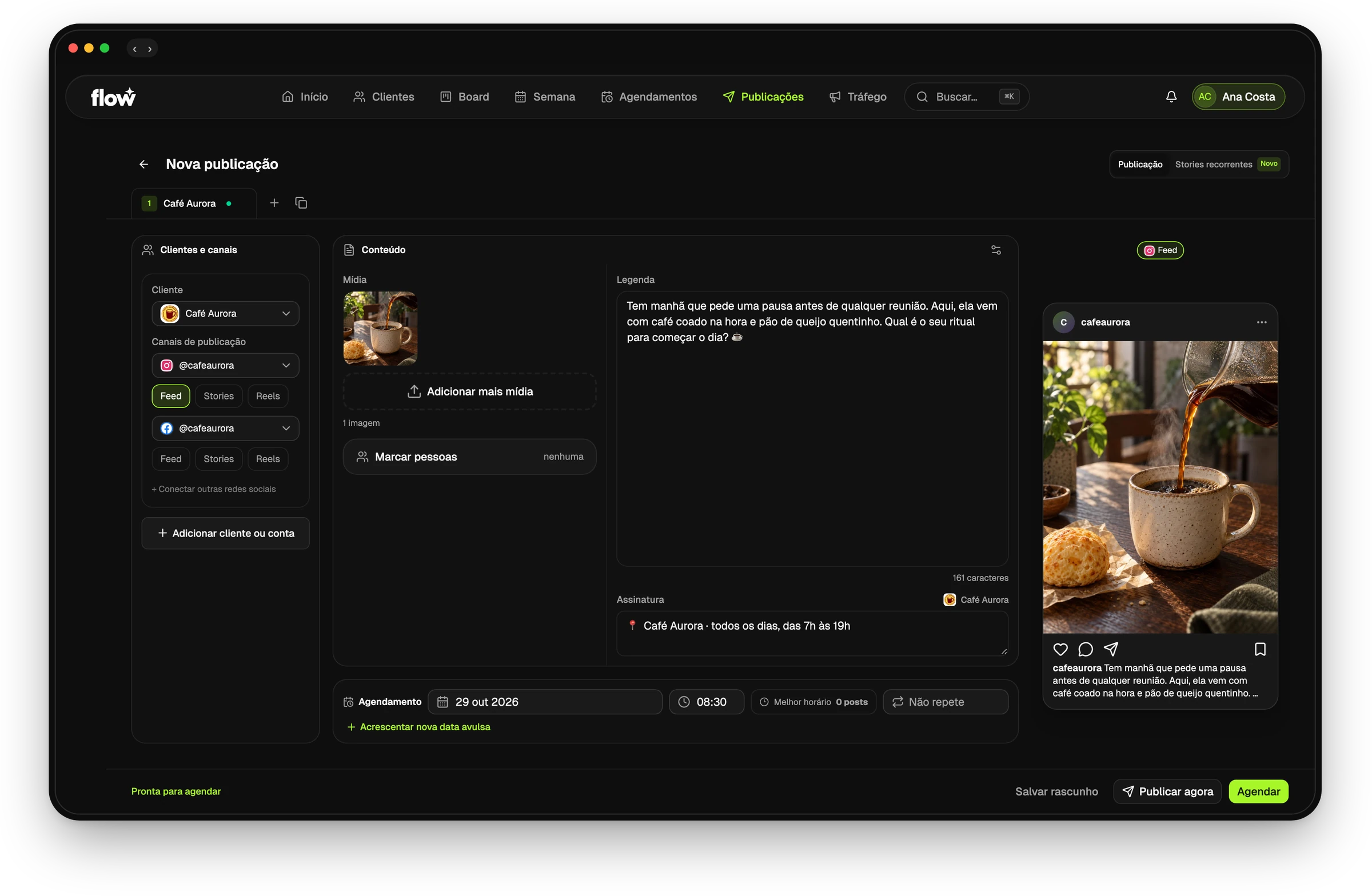Screen dimensions: 1372x896
Task: Click the heart like icon in preview
Action: [x=1060, y=649]
